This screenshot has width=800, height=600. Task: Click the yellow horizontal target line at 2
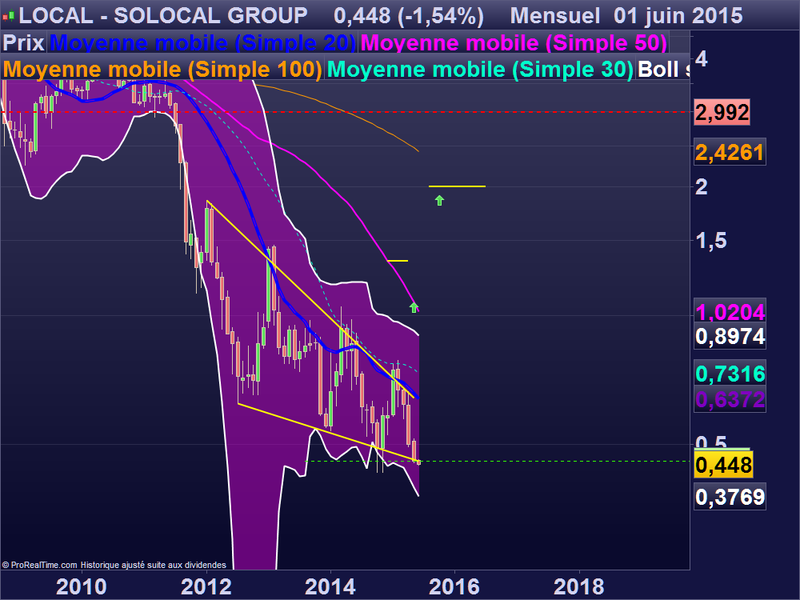(457, 186)
